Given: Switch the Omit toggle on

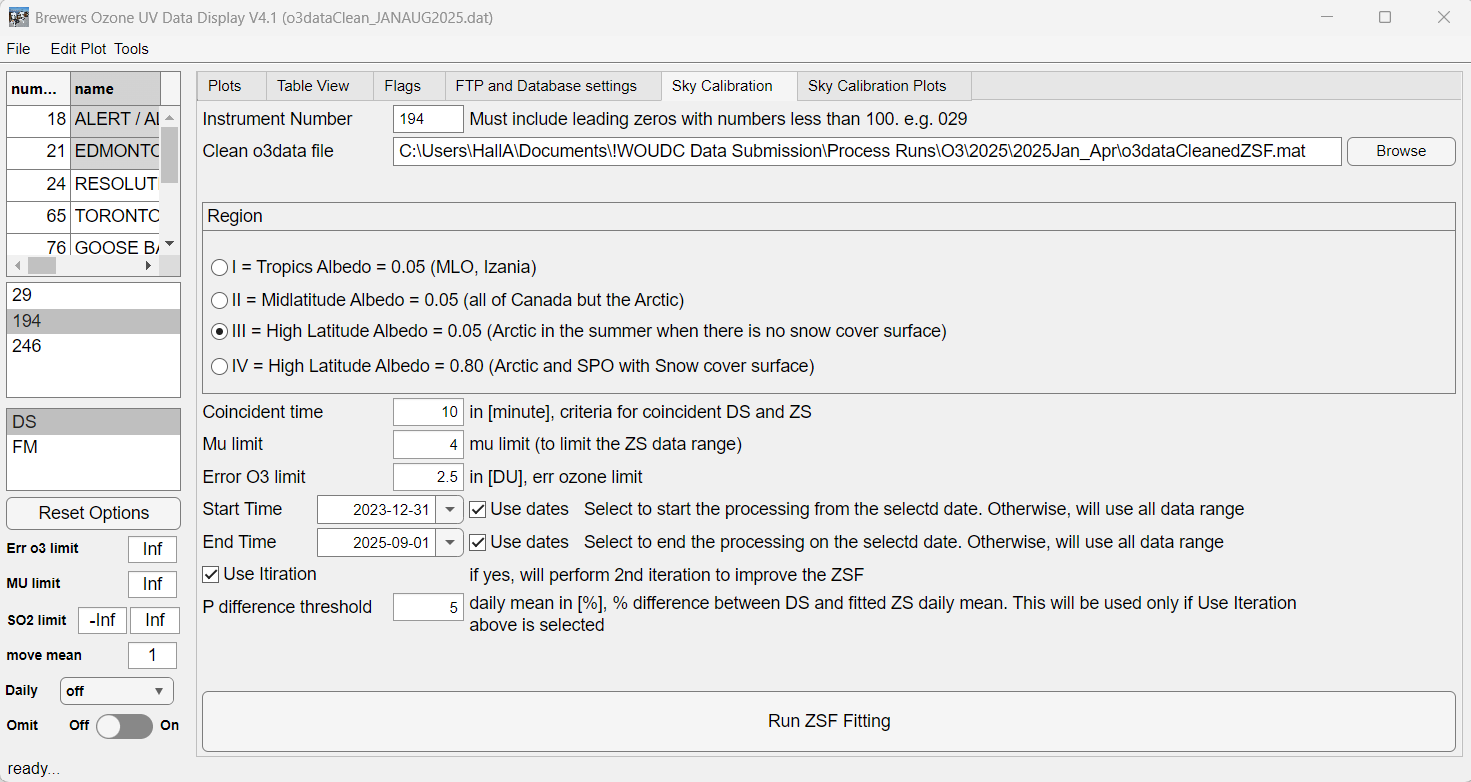Looking at the screenshot, I should tap(124, 725).
